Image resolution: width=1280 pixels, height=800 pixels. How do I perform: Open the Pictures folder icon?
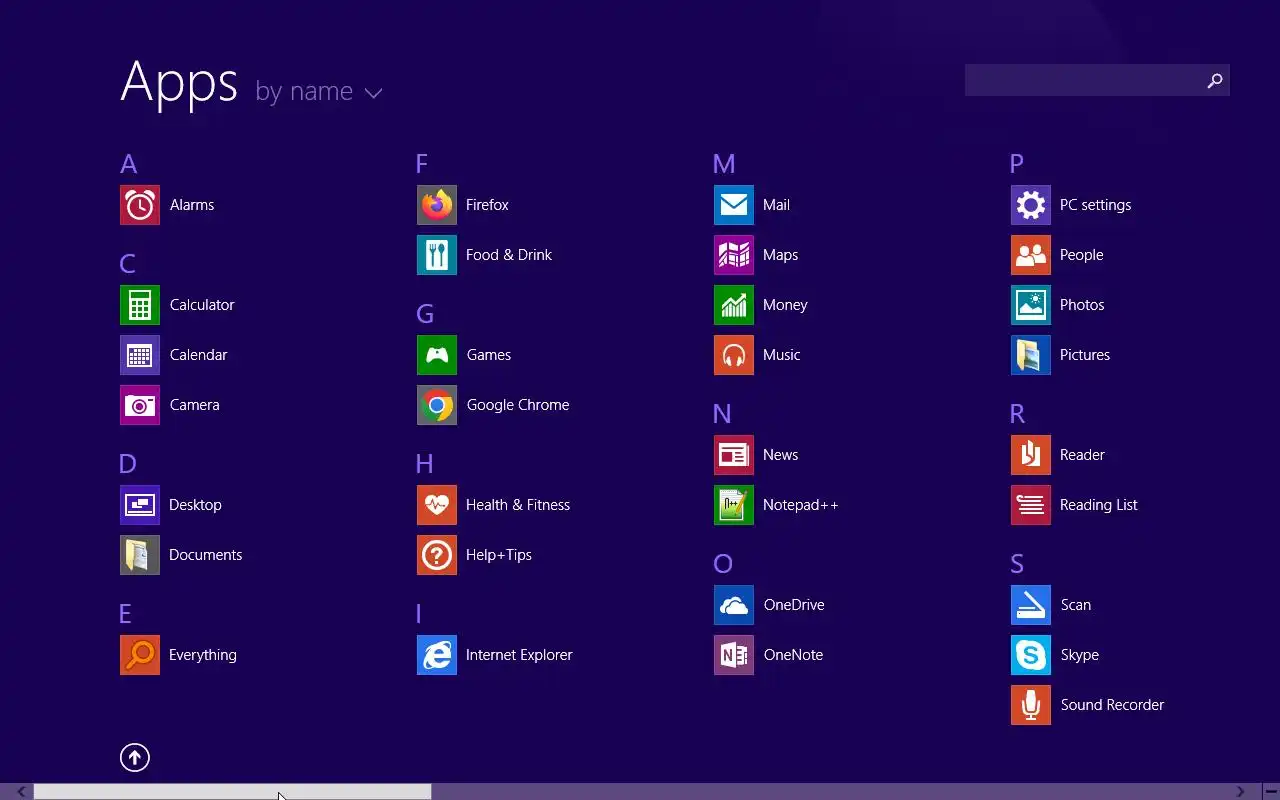tap(1031, 355)
